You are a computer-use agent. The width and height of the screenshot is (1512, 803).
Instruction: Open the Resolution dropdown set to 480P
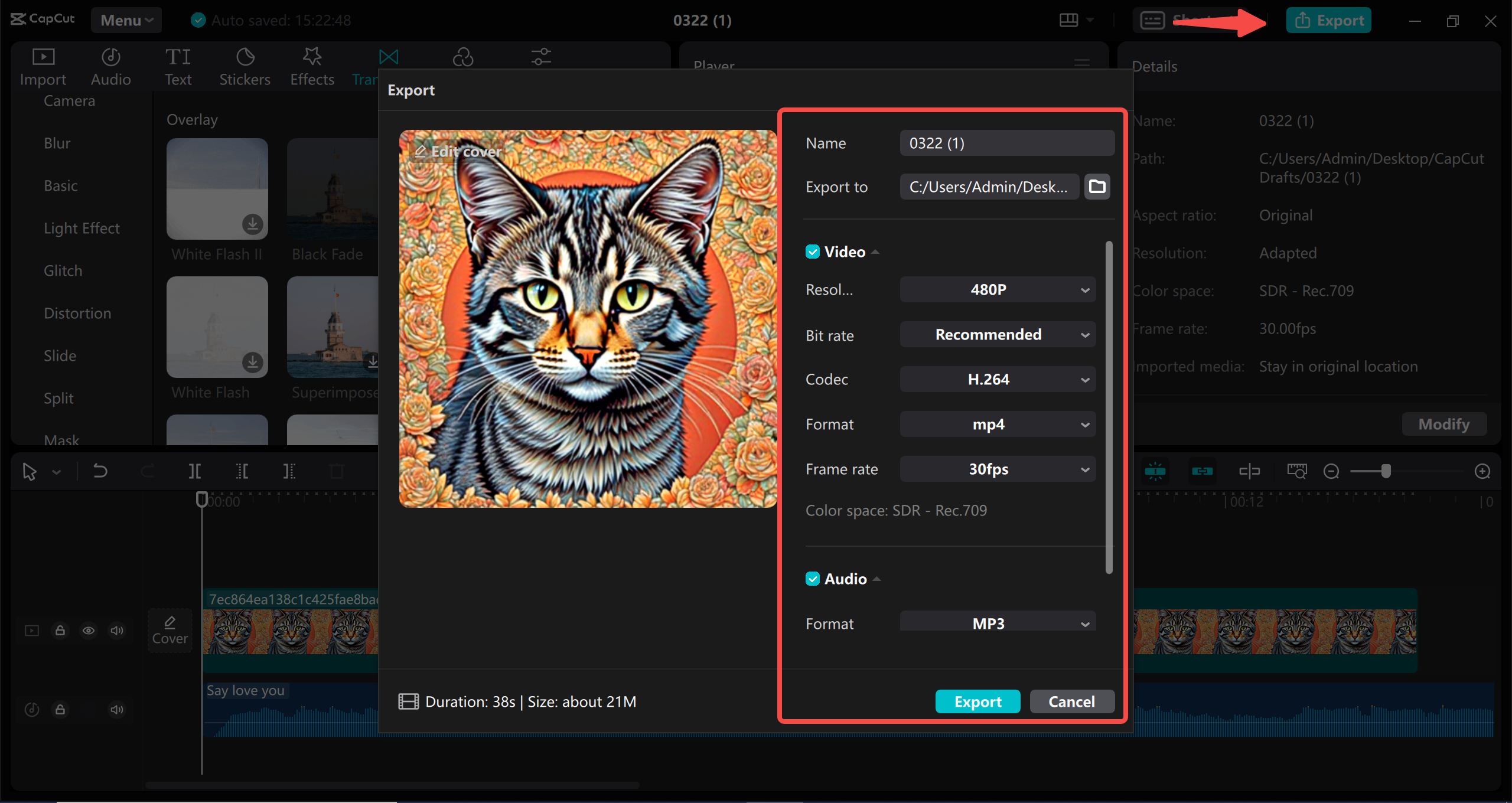coord(997,289)
